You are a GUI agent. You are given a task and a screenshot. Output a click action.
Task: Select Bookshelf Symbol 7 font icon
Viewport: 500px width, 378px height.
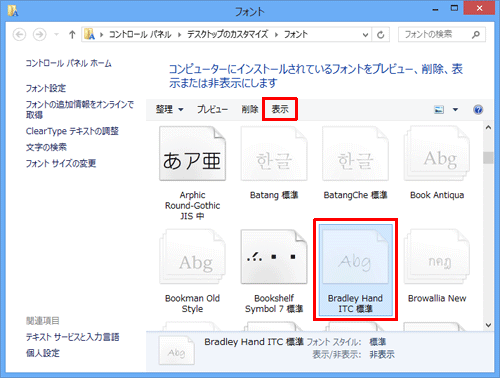pos(274,257)
